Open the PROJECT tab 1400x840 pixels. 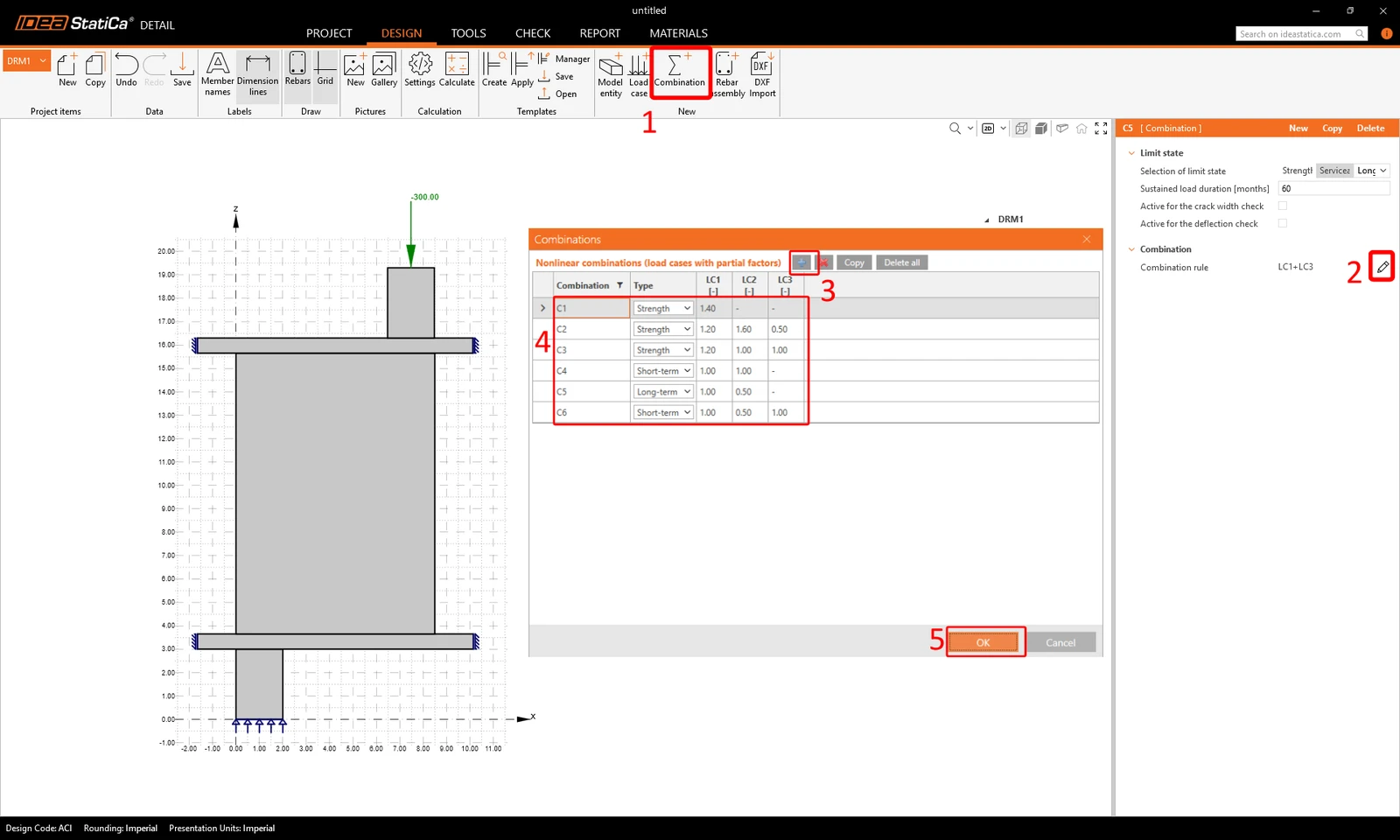pos(329,33)
